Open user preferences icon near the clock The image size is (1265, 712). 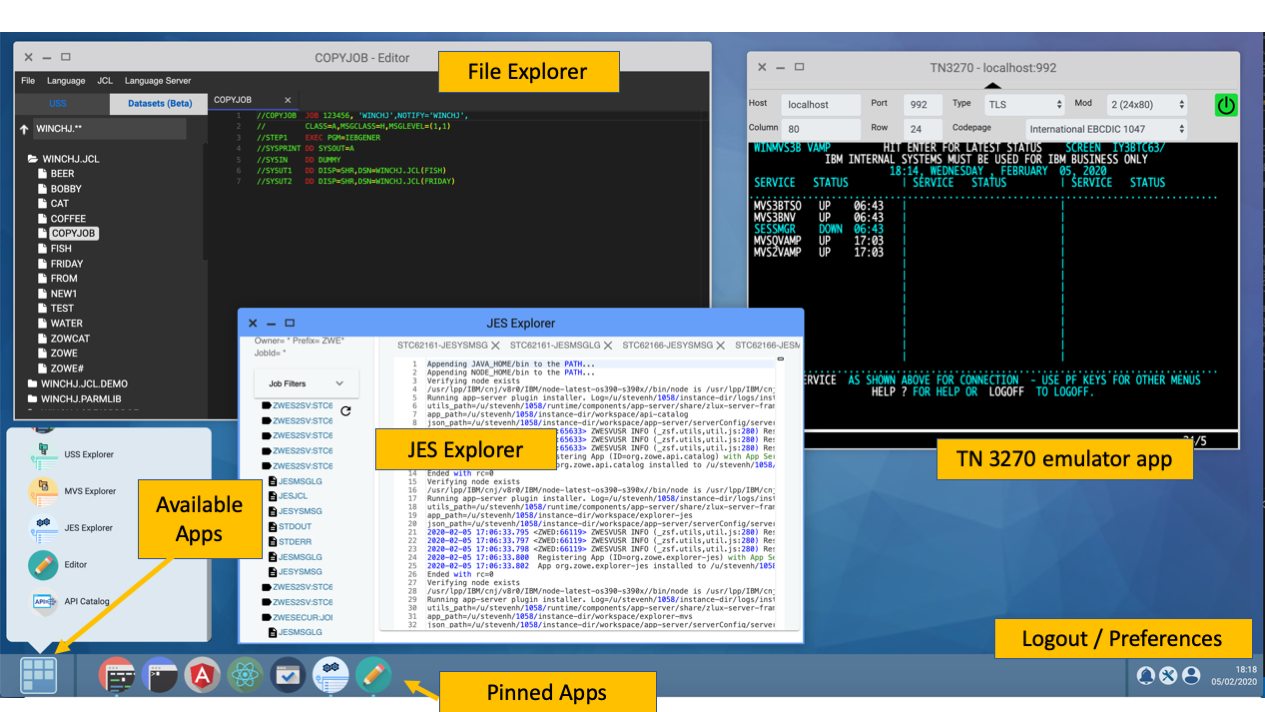1190,675
